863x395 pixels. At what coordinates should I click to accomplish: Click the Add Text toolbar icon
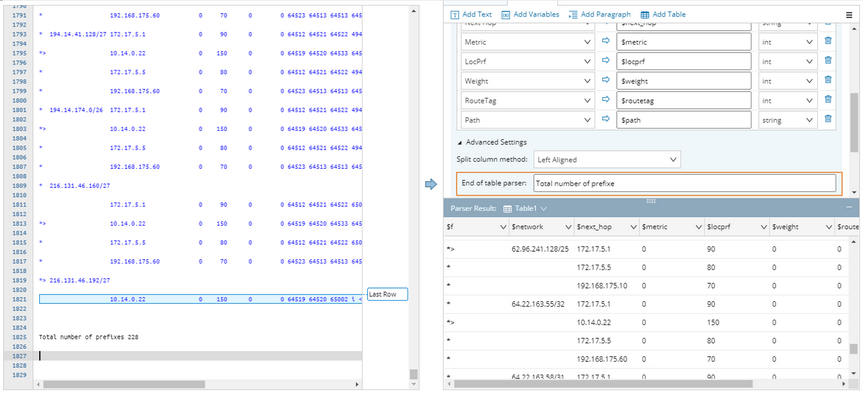pyautogui.click(x=455, y=14)
